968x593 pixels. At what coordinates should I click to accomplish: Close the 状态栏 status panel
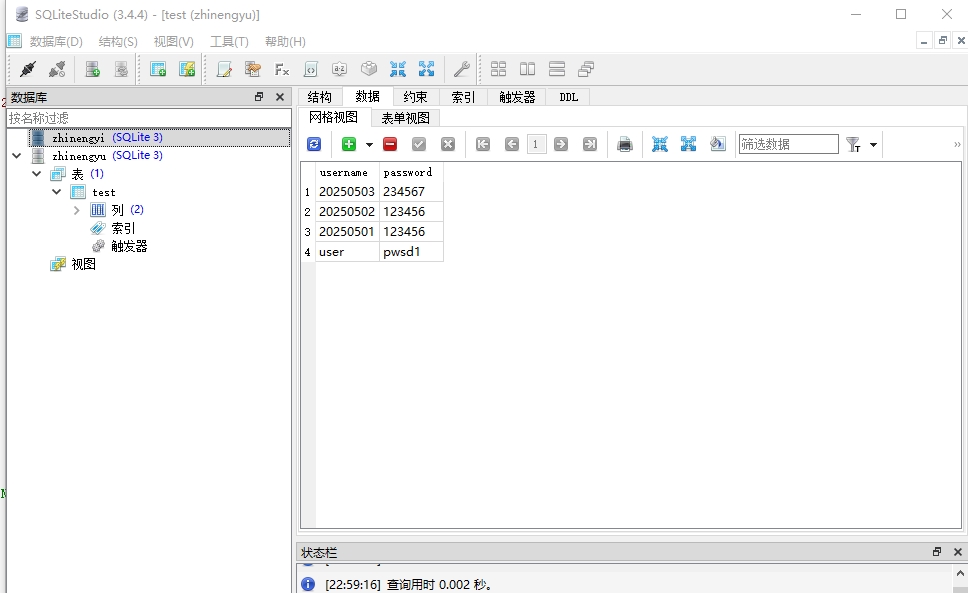pyautogui.click(x=958, y=552)
